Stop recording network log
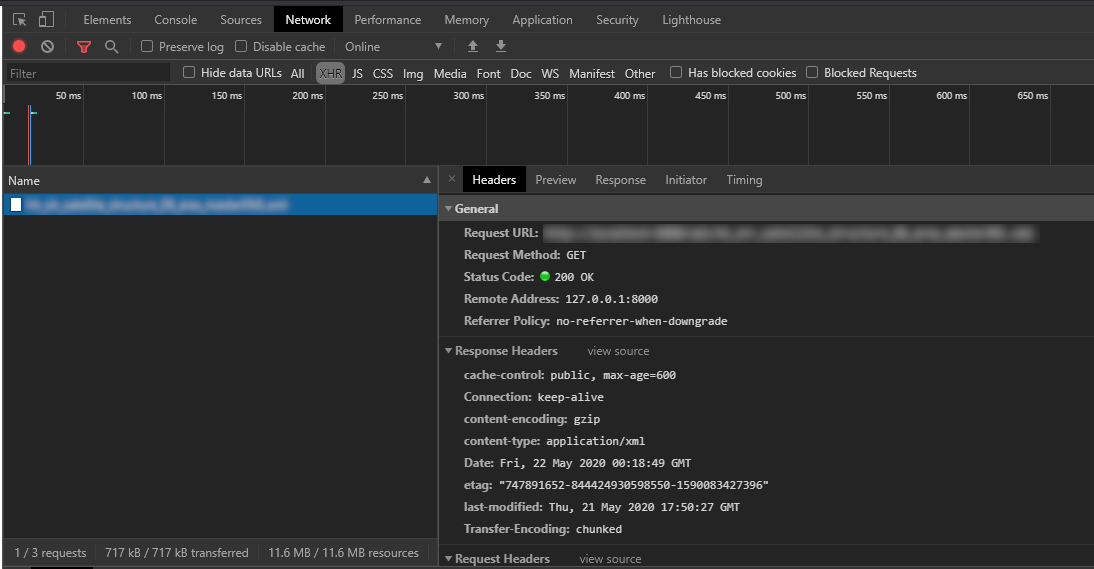The image size is (1094, 569). (x=19, y=46)
